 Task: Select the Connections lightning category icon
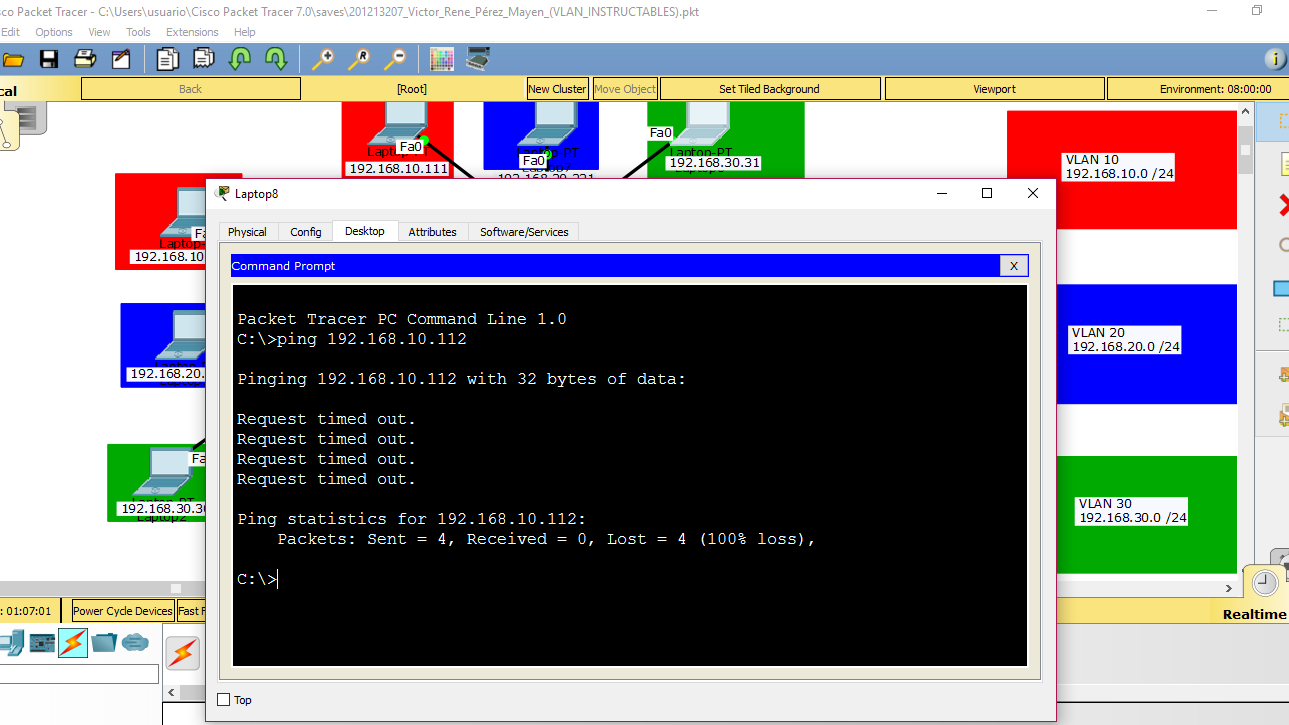point(72,642)
